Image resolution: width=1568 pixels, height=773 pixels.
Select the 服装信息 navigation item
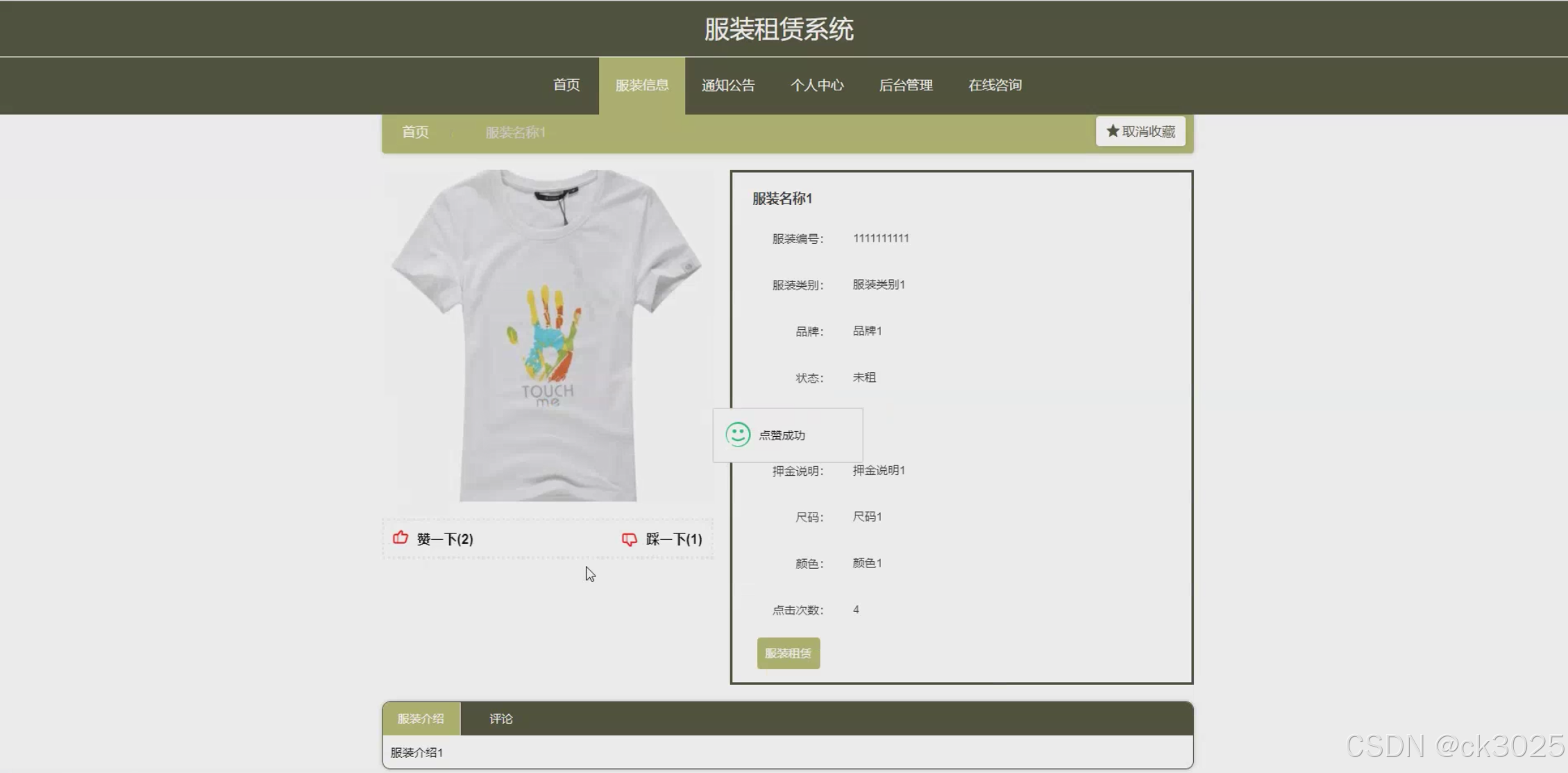click(x=641, y=85)
